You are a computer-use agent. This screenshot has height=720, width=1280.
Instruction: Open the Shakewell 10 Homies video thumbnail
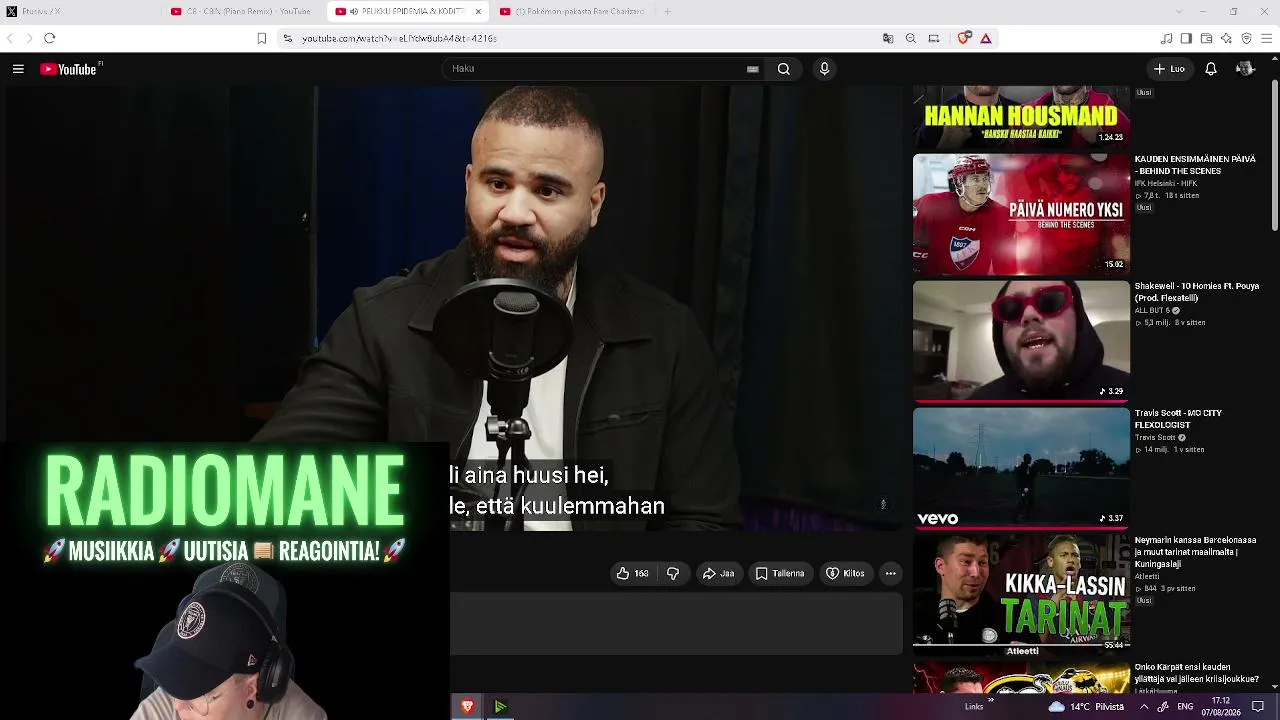[x=1021, y=341]
